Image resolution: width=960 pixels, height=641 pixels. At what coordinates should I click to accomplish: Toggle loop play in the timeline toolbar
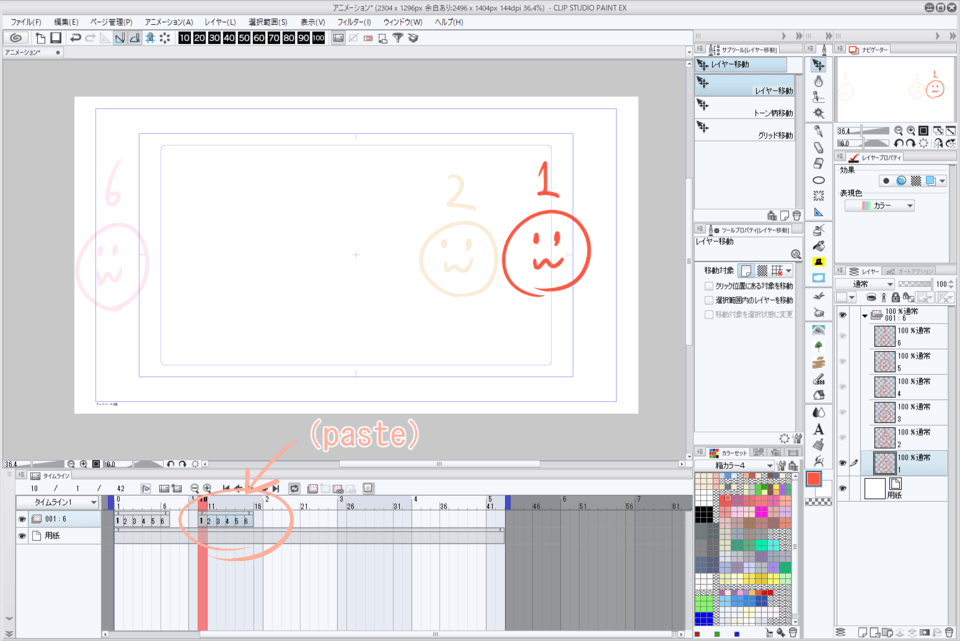tap(295, 488)
